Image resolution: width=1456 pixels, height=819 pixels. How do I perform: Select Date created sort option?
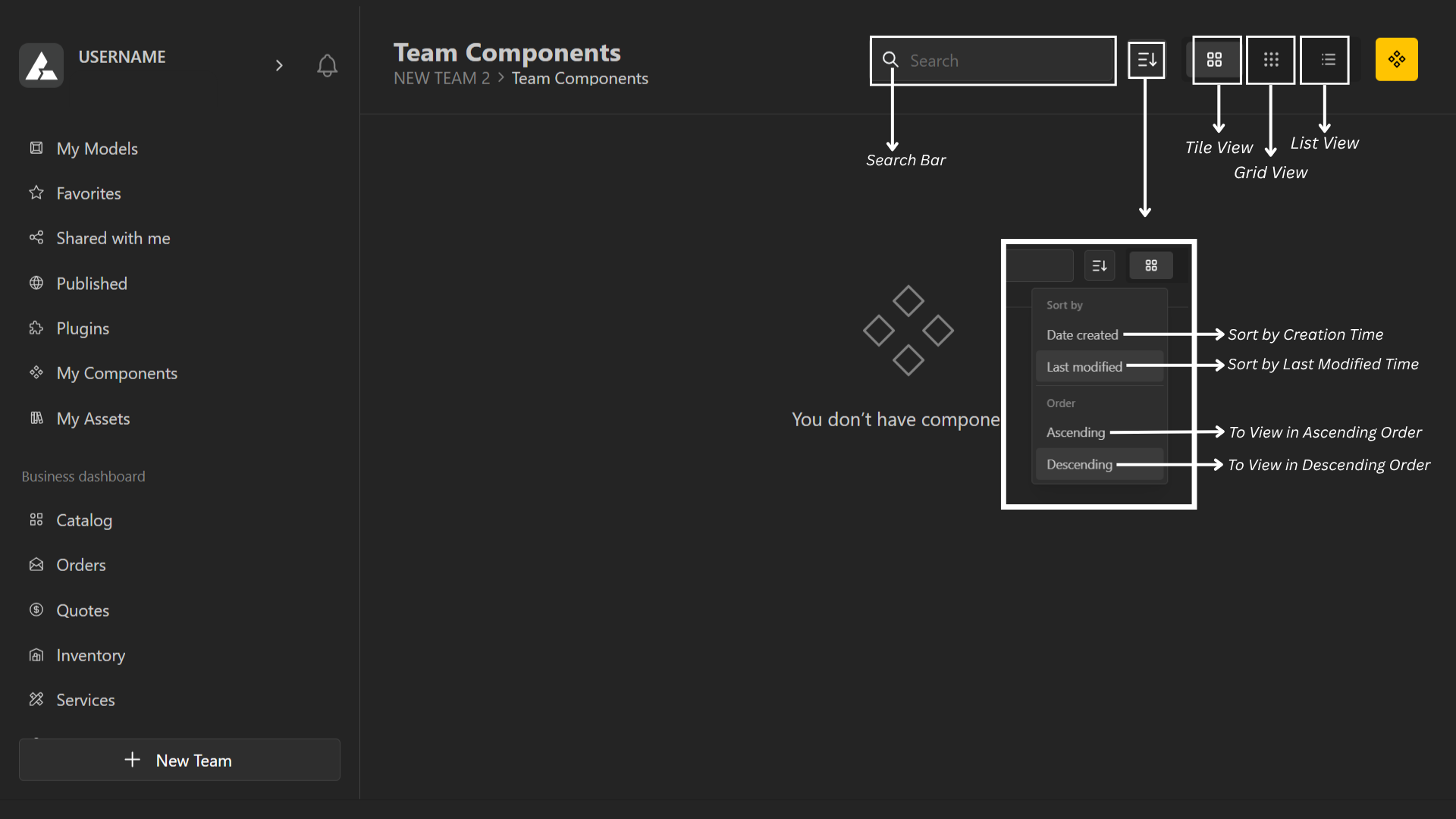pos(1081,335)
